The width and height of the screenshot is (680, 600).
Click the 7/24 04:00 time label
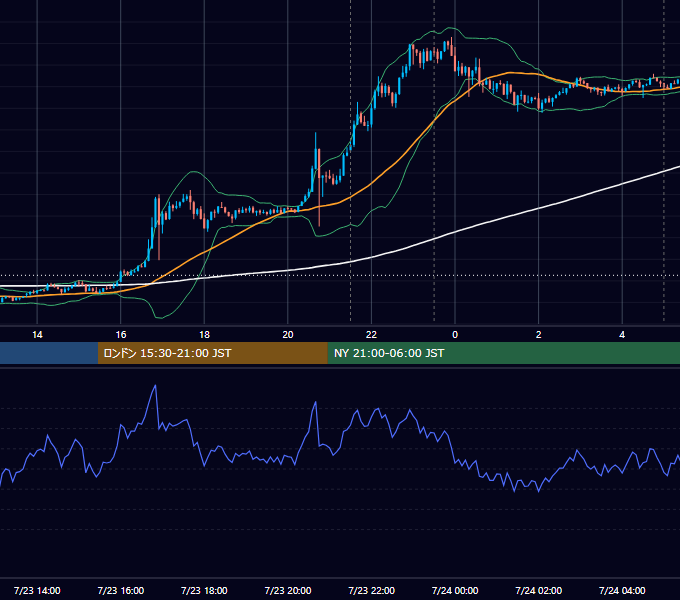click(x=622, y=590)
